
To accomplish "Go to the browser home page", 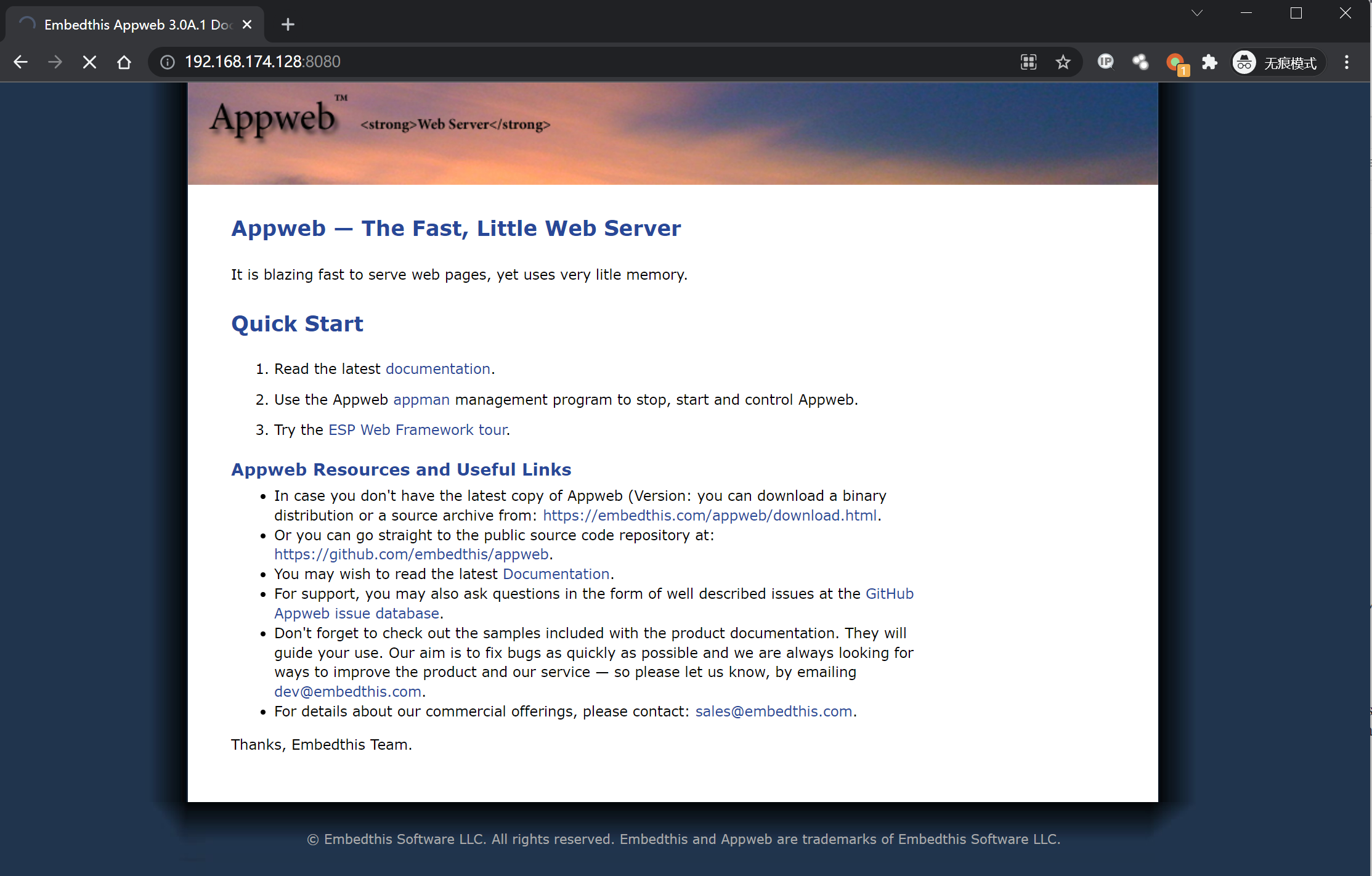I will pos(124,62).
